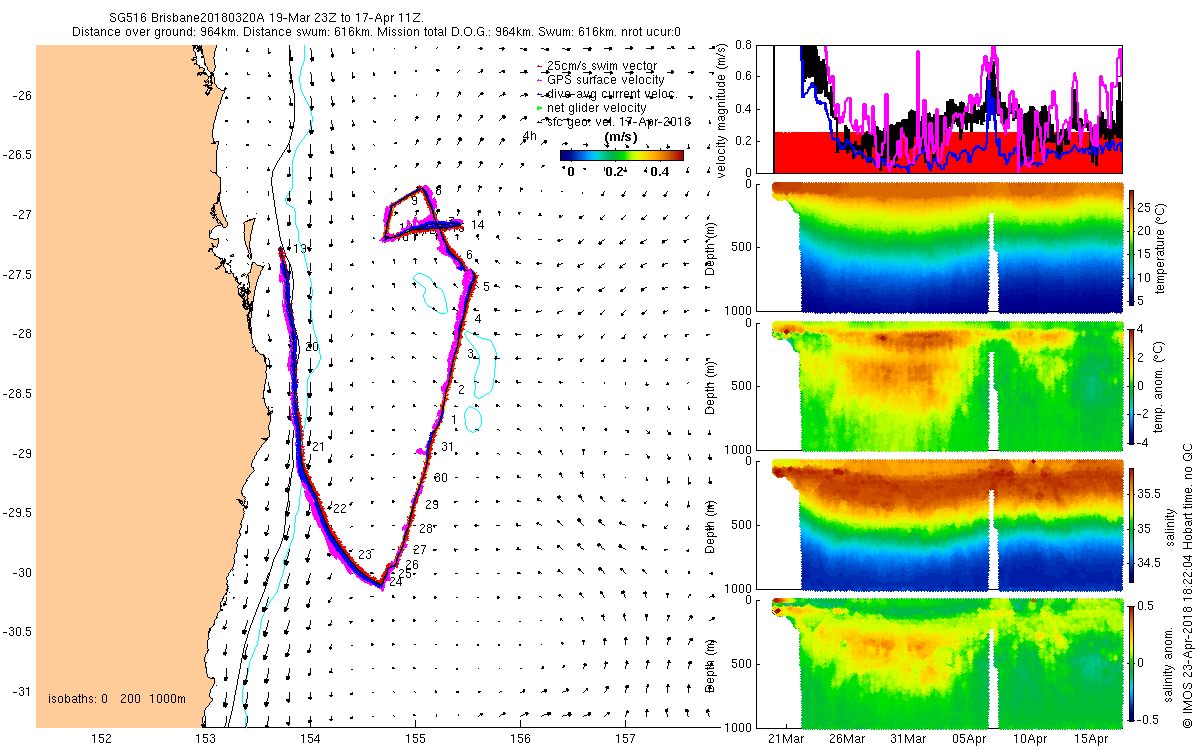Screen dimensions: 1200x750
Task: Click the -30.5 latitude tick label
Action: tap(18, 632)
